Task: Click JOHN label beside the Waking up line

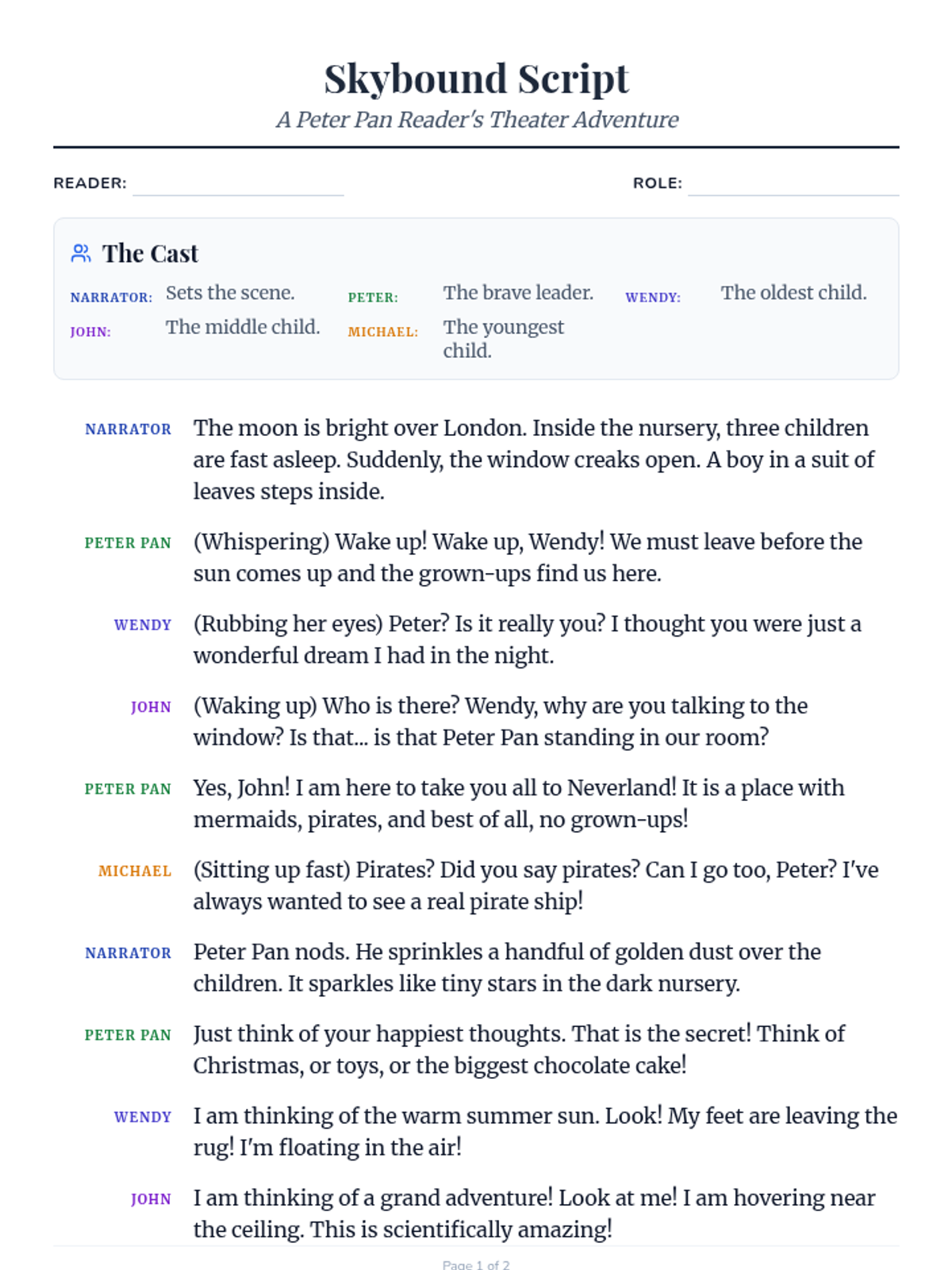Action: (151, 706)
